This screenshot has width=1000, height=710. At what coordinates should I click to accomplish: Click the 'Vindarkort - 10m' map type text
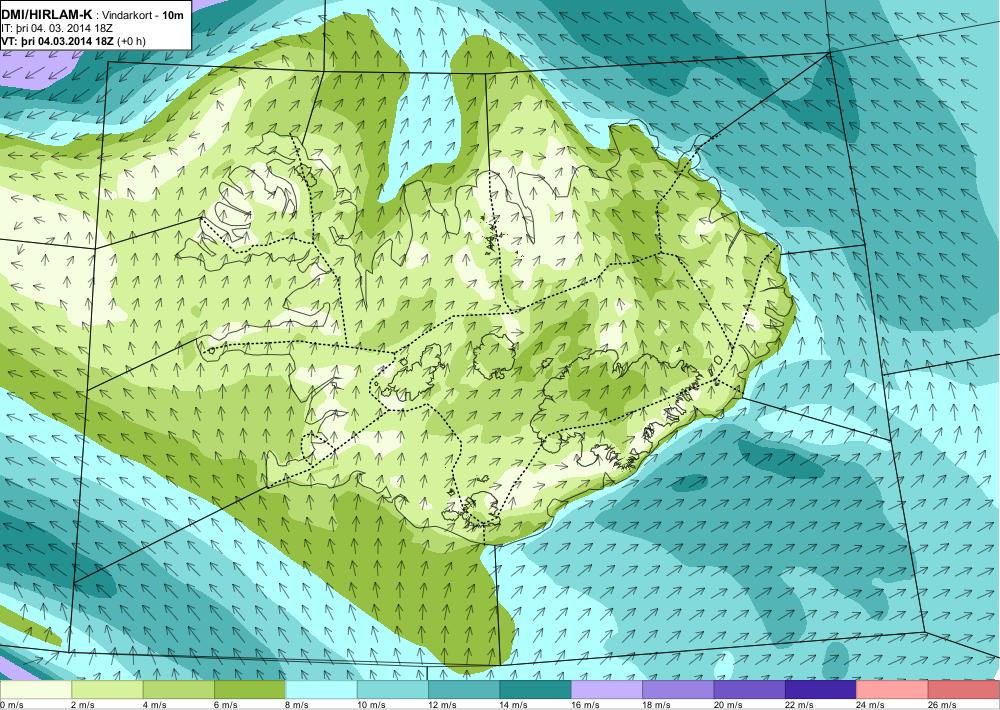point(144,15)
